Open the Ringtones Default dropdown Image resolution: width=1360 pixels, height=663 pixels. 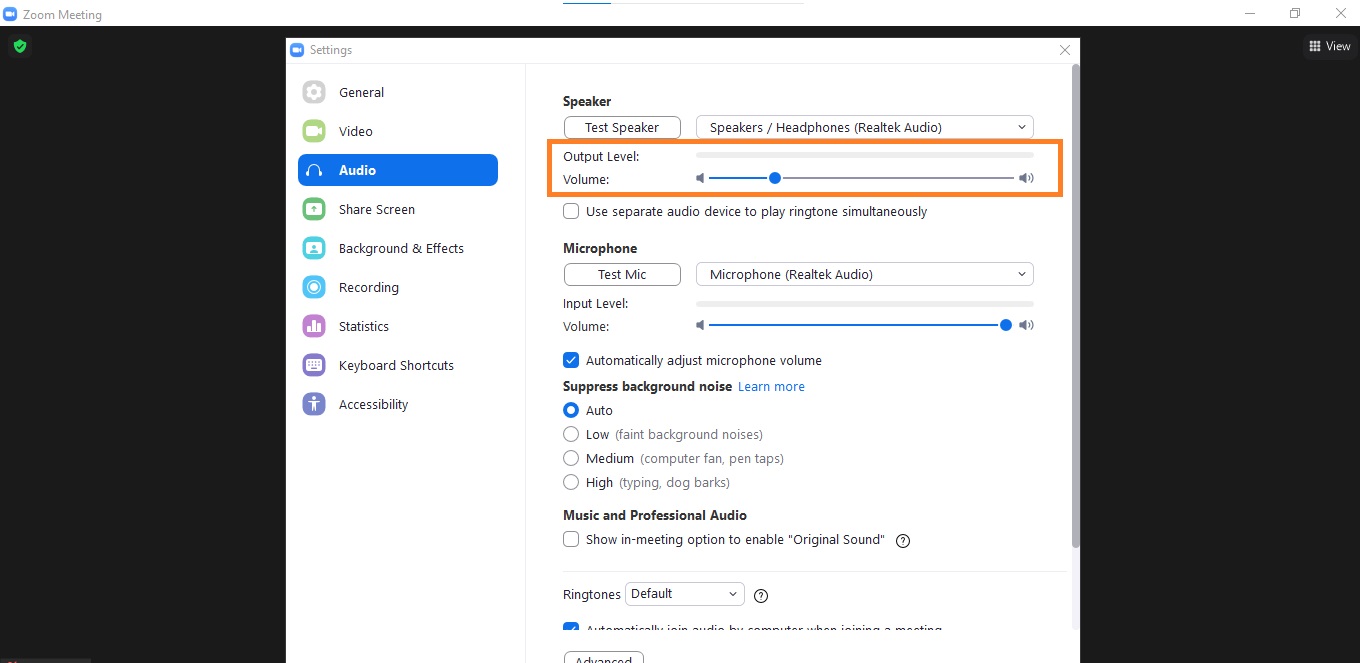pos(685,594)
